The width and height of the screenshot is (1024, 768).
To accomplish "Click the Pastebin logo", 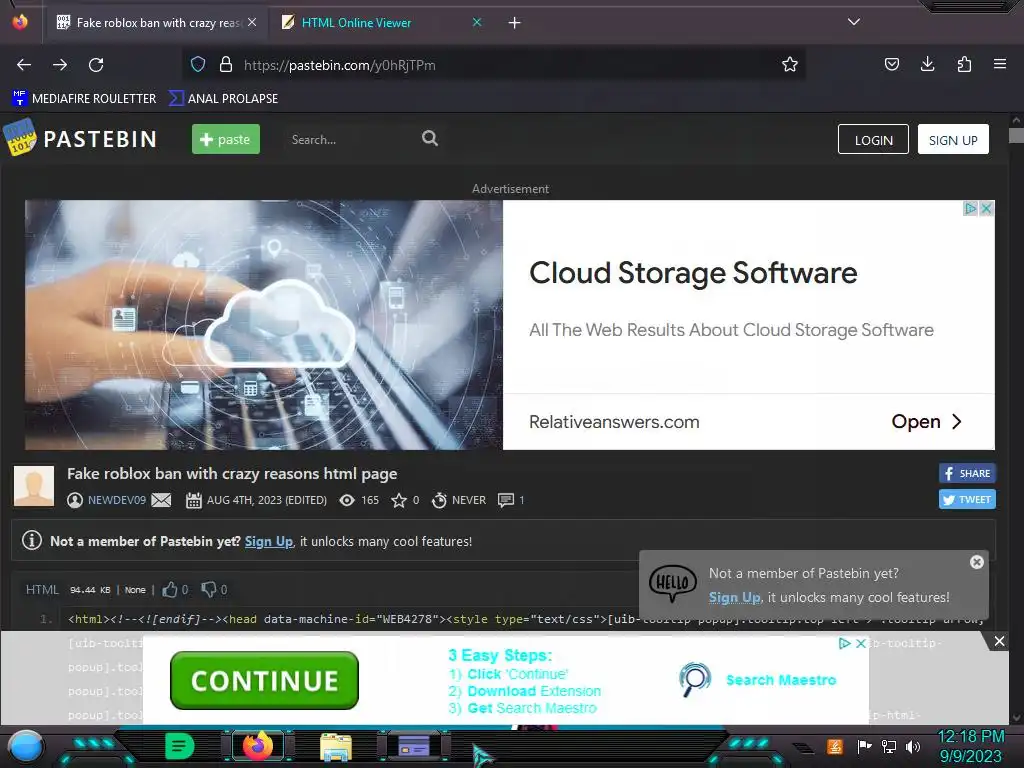I will point(81,138).
